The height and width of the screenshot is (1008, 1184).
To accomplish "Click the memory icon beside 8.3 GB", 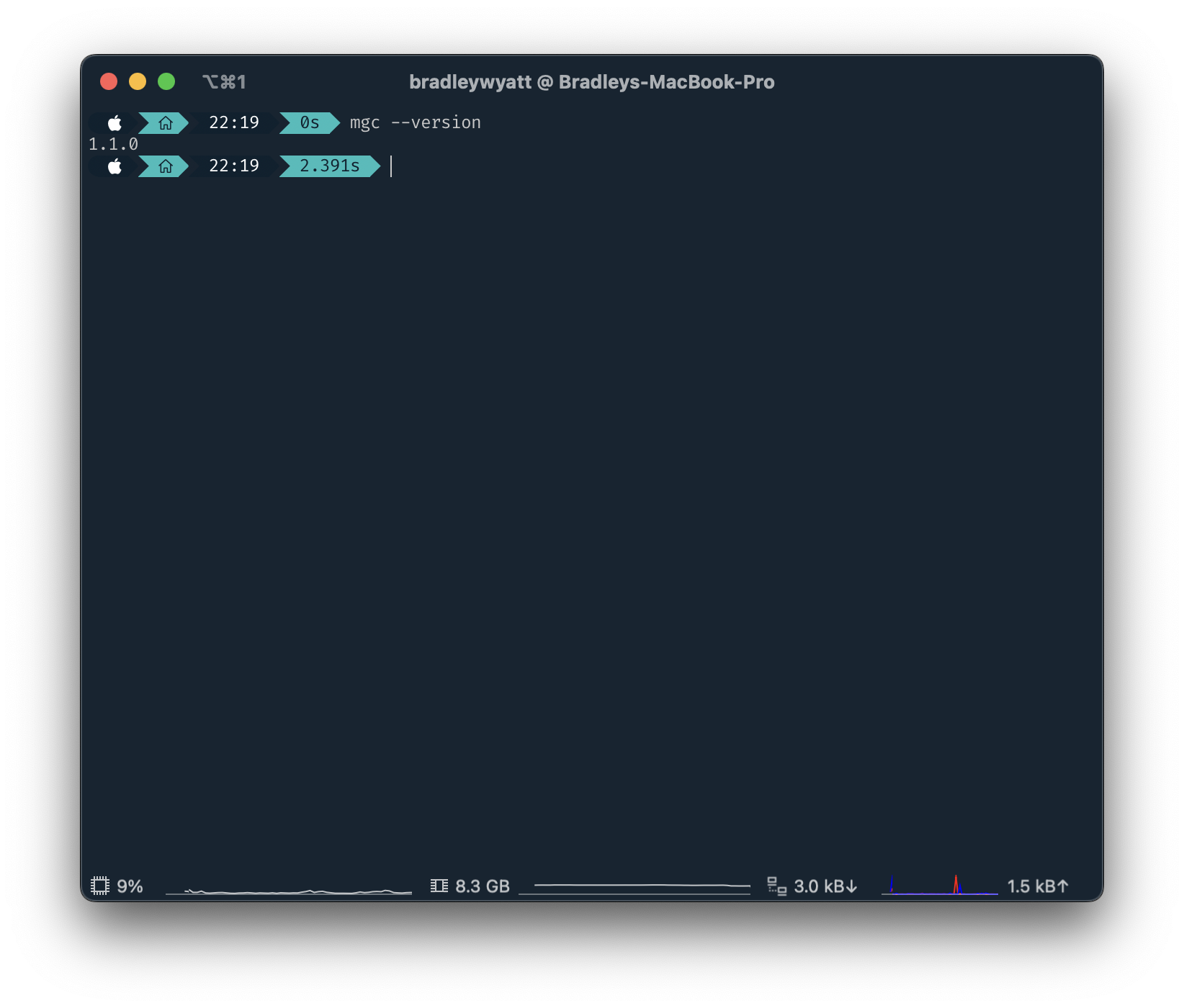I will [x=439, y=886].
